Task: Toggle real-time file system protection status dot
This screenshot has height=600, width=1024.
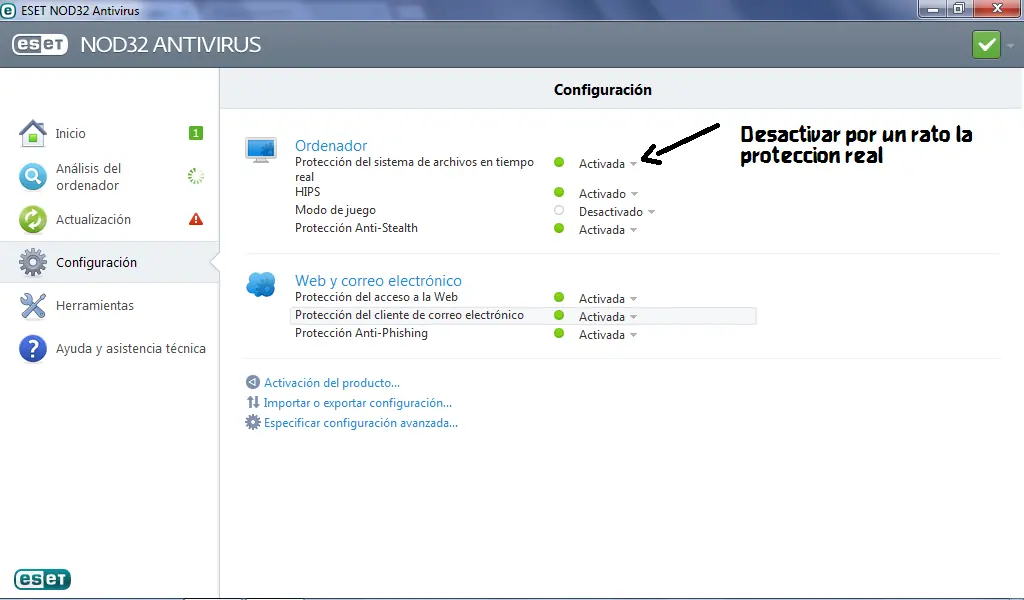Action: coord(559,162)
